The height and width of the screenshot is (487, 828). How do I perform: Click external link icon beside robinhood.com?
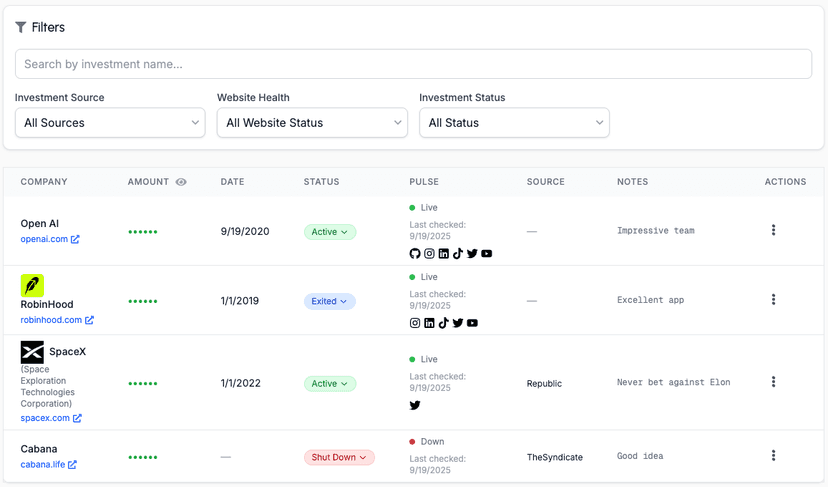coord(89,320)
